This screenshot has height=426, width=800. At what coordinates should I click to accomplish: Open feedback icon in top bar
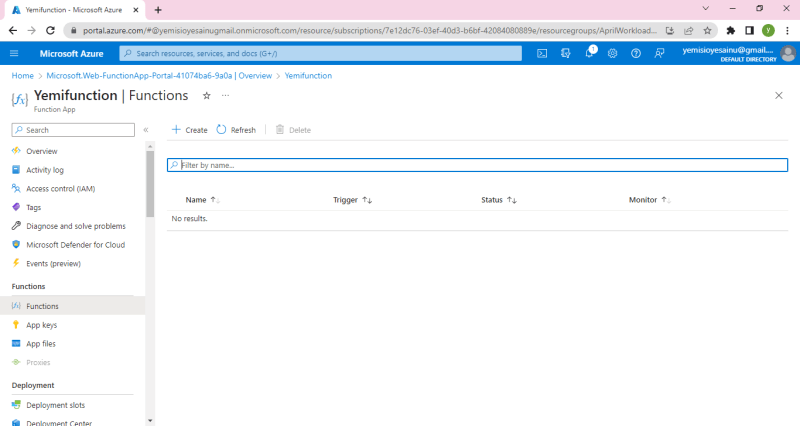(x=659, y=53)
